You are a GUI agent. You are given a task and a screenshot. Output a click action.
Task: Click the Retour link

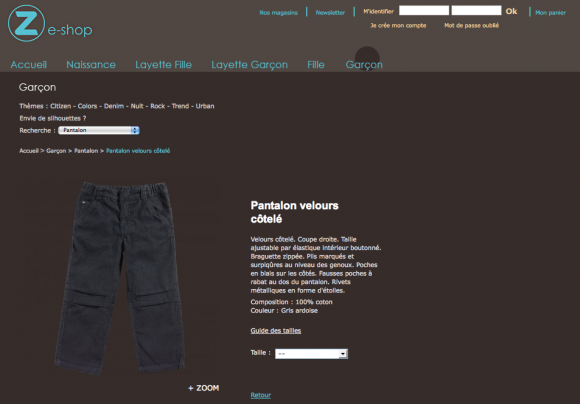(x=261, y=395)
